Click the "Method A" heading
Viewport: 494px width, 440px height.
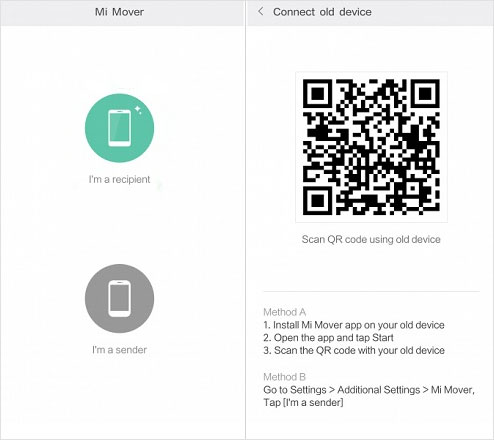(x=284, y=312)
